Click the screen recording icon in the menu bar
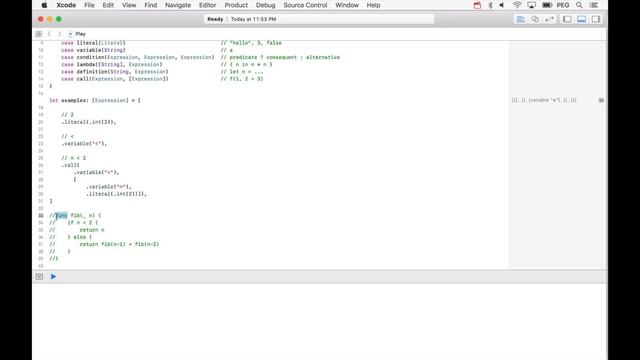This screenshot has height=360, width=640. 477,5
